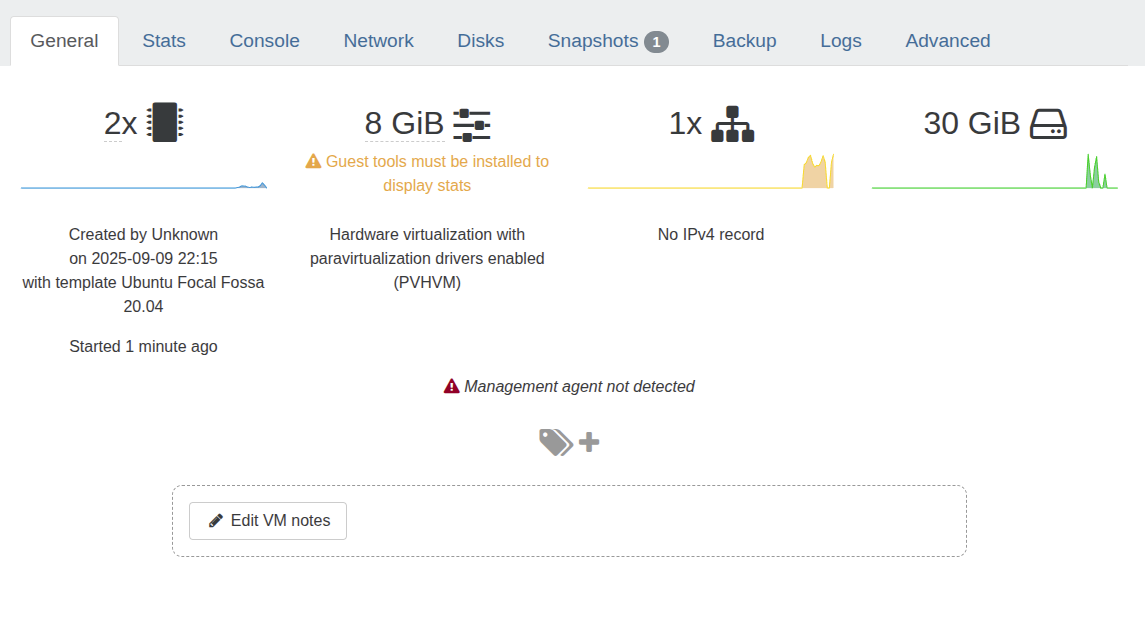
Task: Click the disk activity sparkline graph
Action: coord(994,175)
